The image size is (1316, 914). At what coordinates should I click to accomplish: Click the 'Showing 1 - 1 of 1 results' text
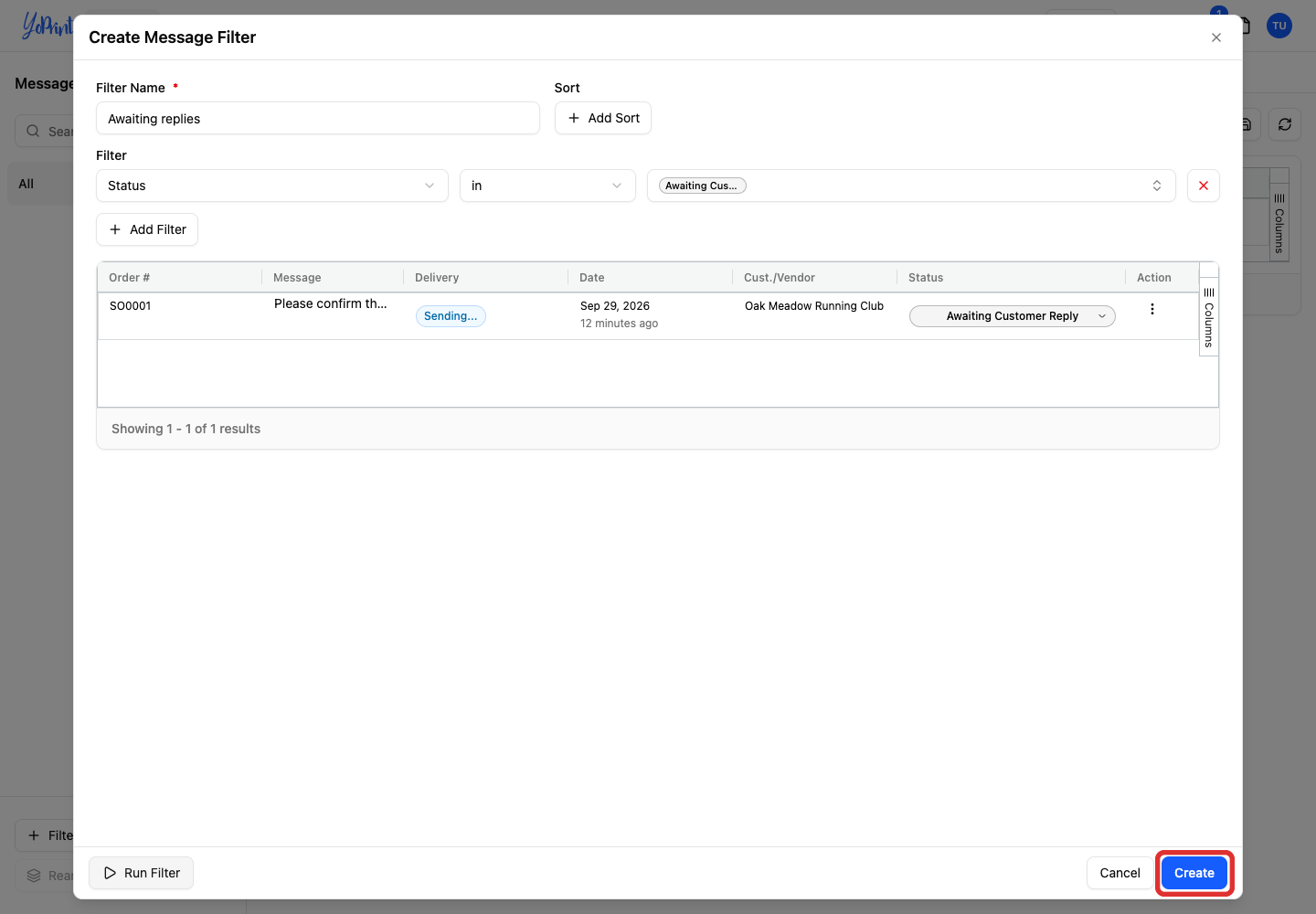point(186,429)
